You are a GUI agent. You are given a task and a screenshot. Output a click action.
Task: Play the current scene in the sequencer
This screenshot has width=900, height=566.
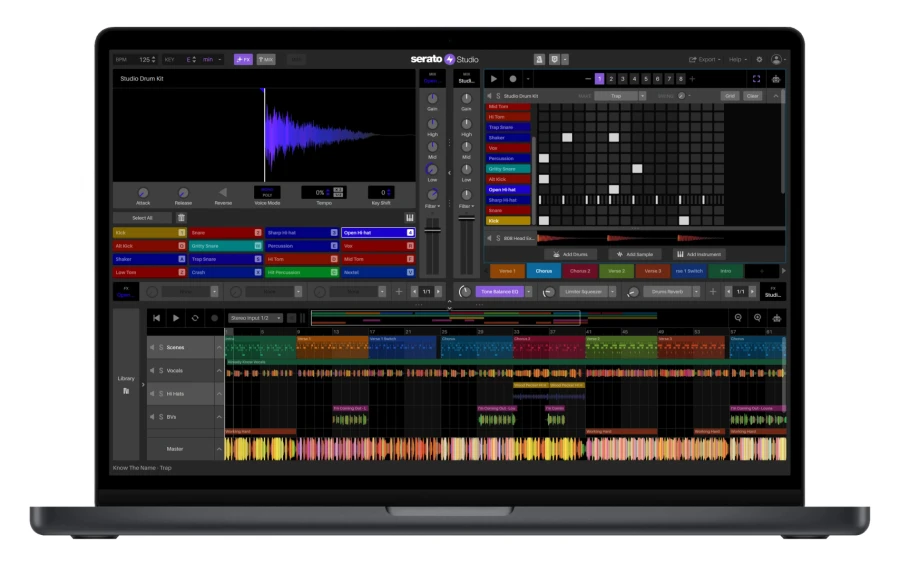point(494,79)
